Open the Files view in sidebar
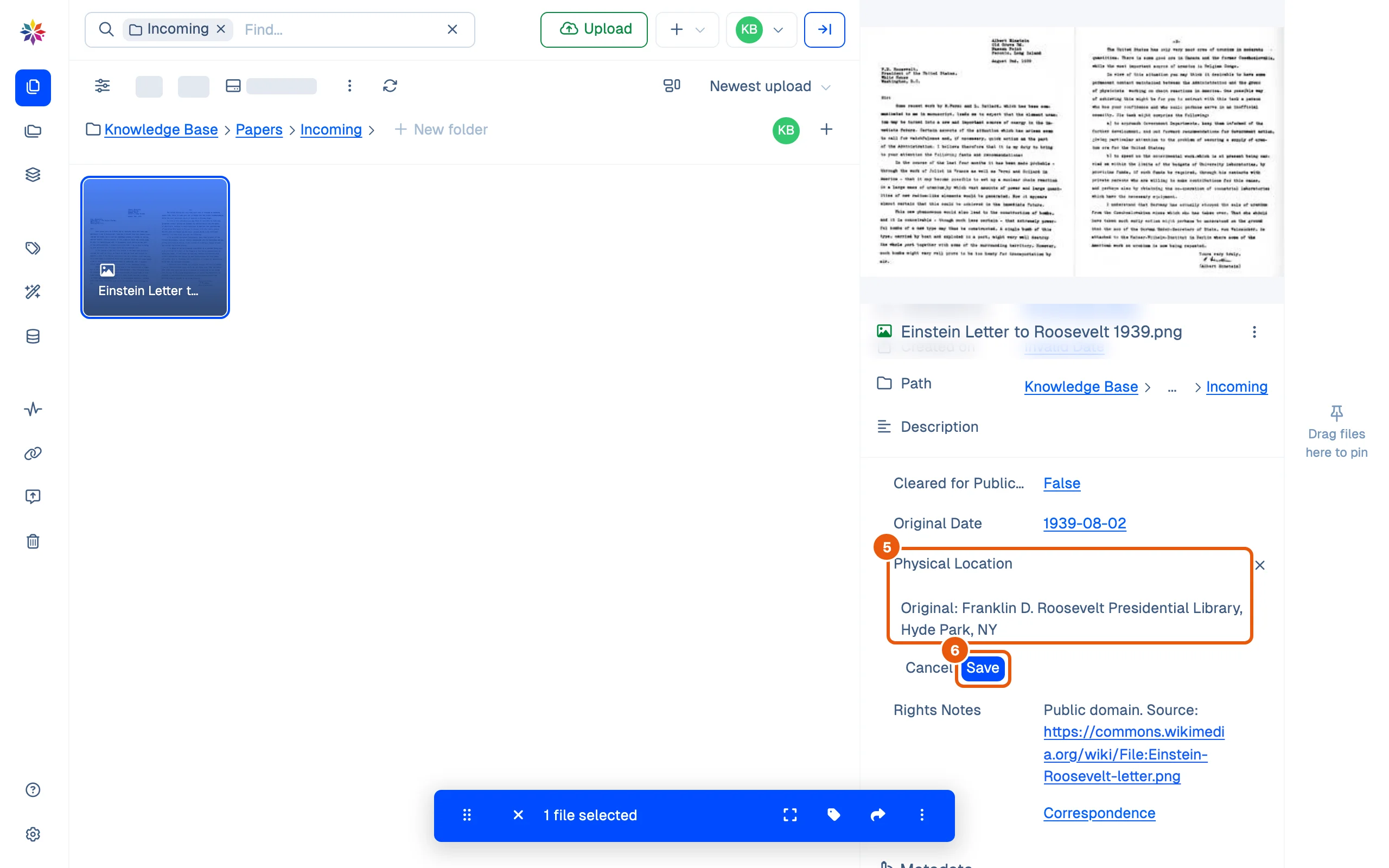The width and height of the screenshot is (1389, 868). (x=33, y=87)
